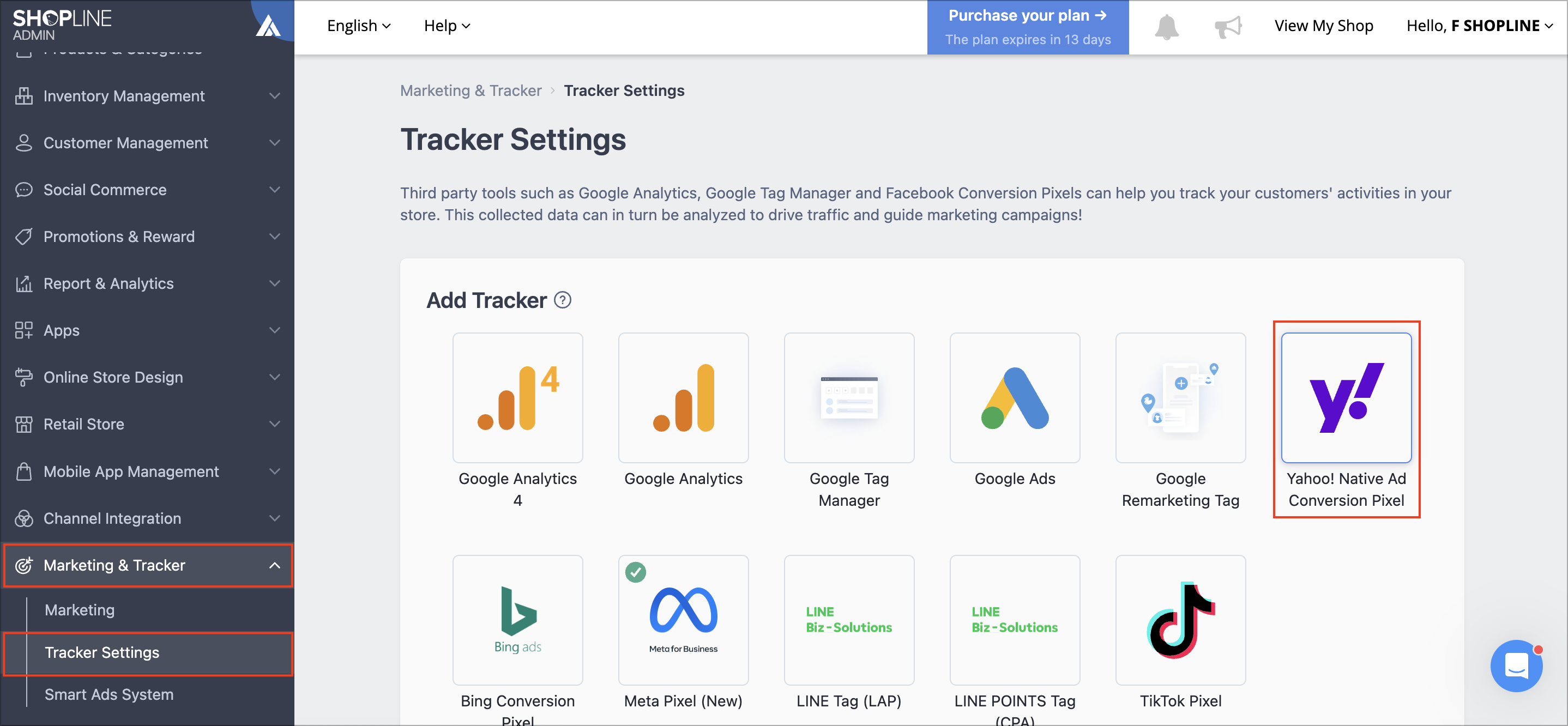Click the Report & Analytics chart icon
This screenshot has width=1568, height=726.
(24, 283)
